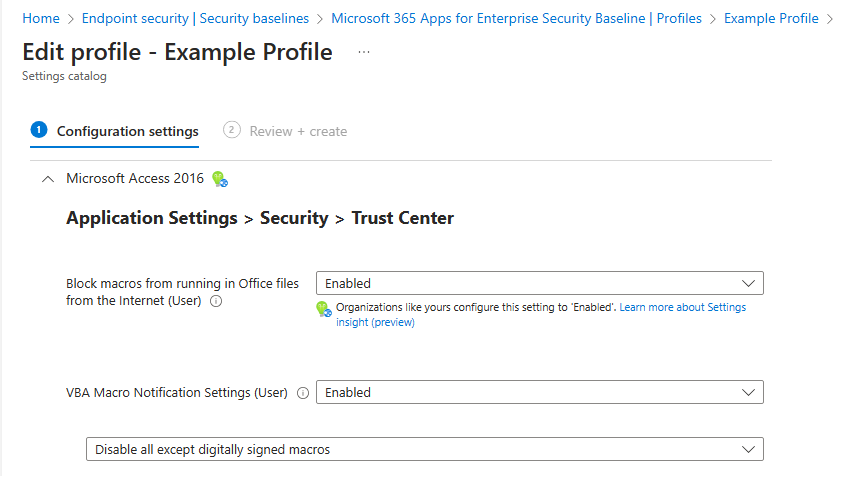Screen dimensions: 845x485
Task: Open the ellipsis more options beside title
Action: coord(364,53)
